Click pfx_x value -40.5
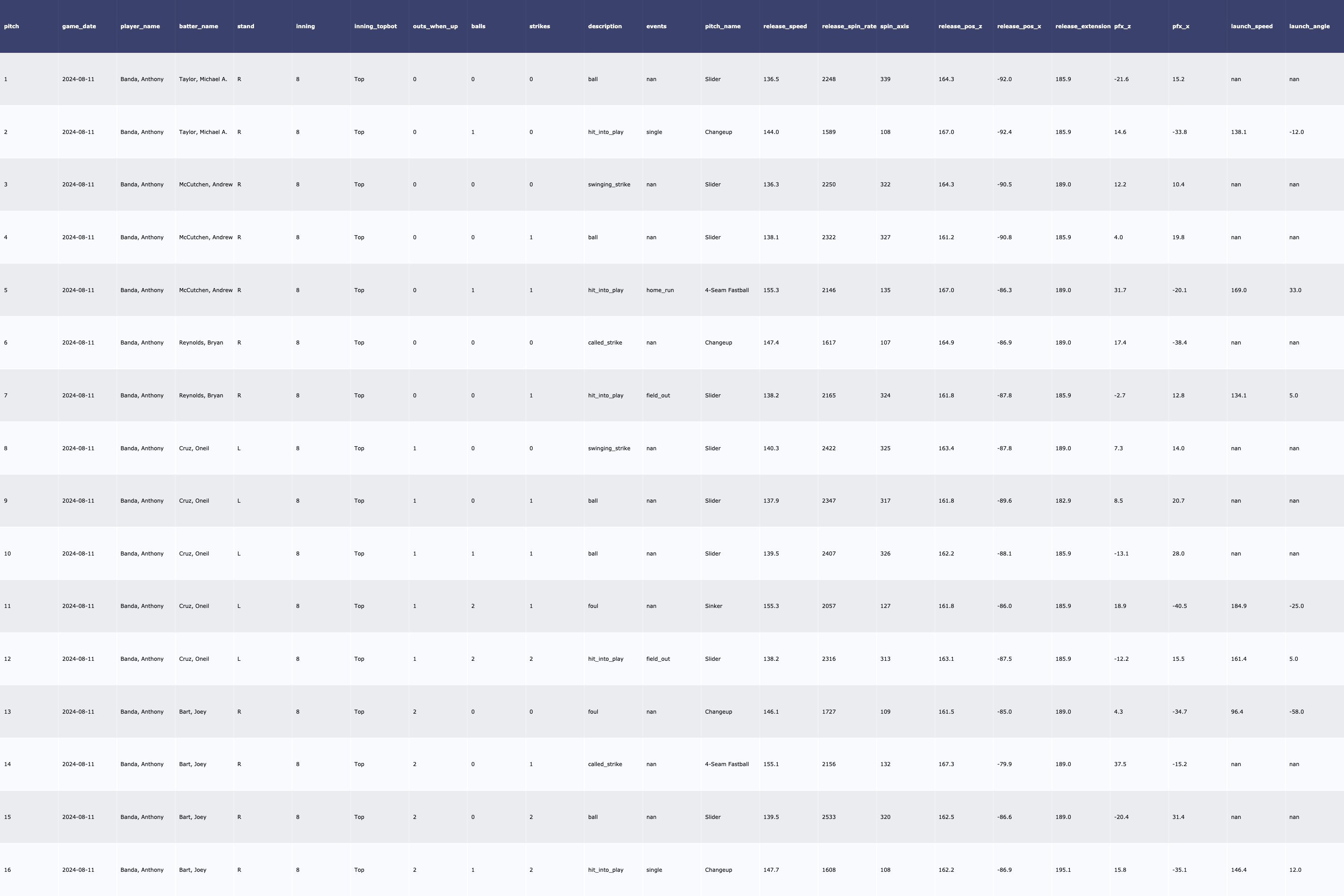This screenshot has height=896, width=1344. (x=1180, y=606)
